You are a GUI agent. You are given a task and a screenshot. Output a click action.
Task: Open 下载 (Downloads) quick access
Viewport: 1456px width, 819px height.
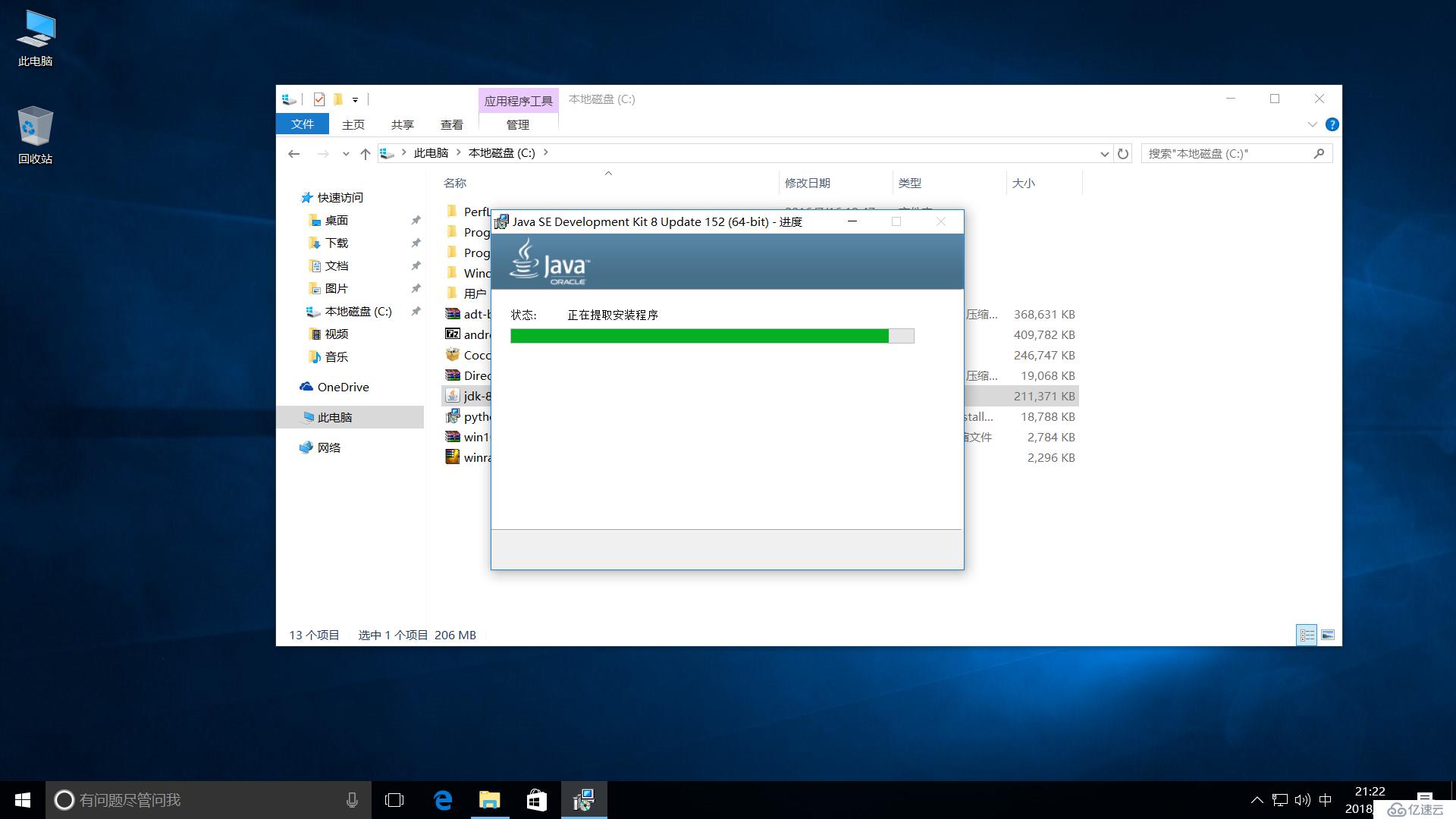[337, 243]
